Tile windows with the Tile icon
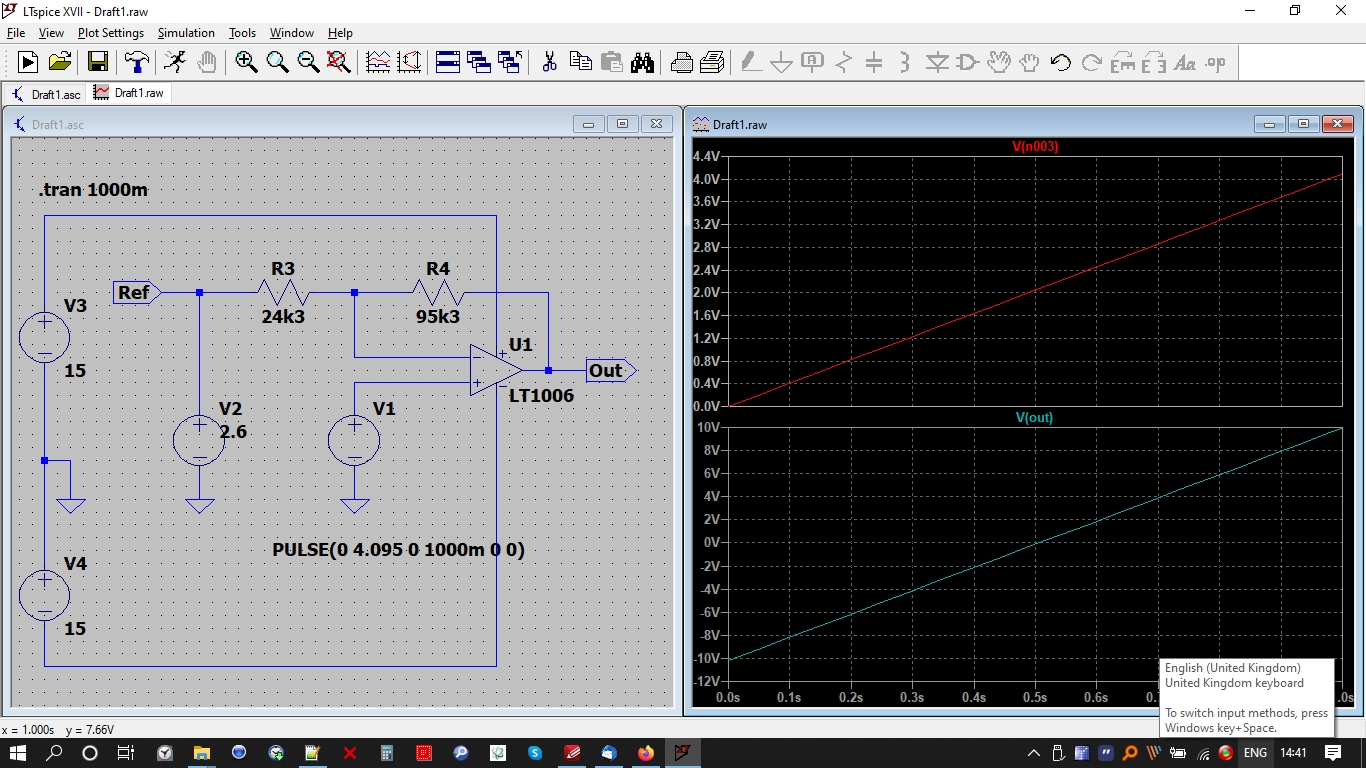Viewport: 1366px width, 768px height. click(448, 62)
